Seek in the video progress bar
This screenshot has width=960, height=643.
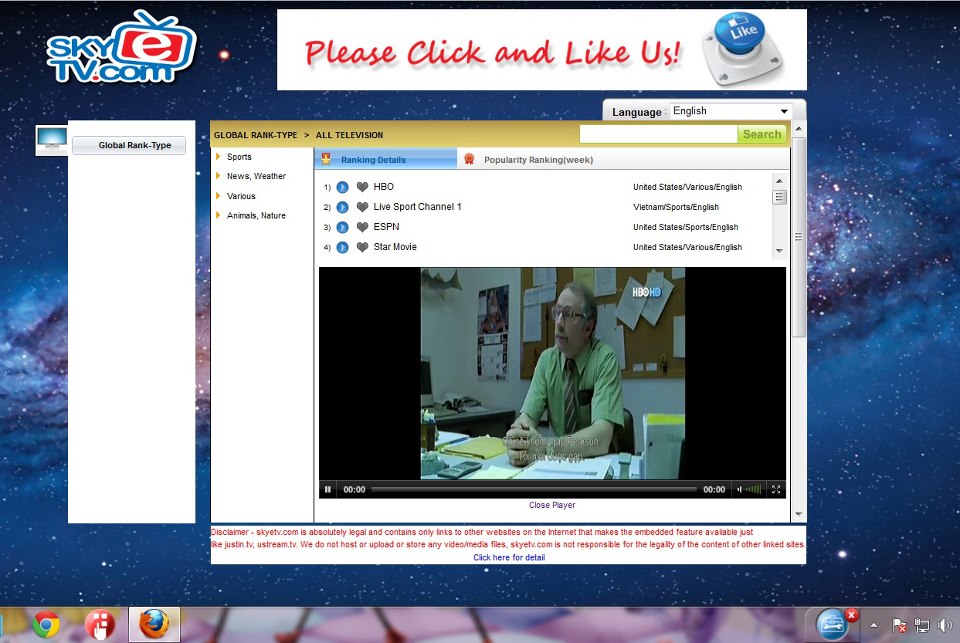click(x=534, y=489)
